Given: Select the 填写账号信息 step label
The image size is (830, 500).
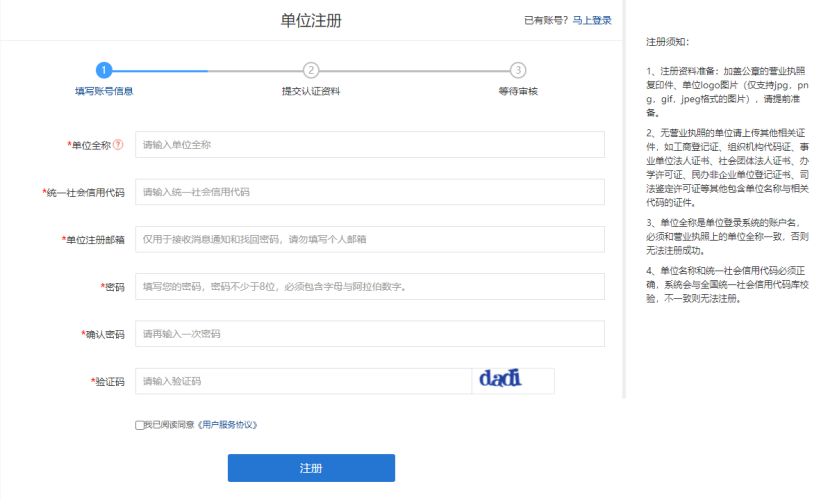Looking at the screenshot, I should [x=104, y=91].
